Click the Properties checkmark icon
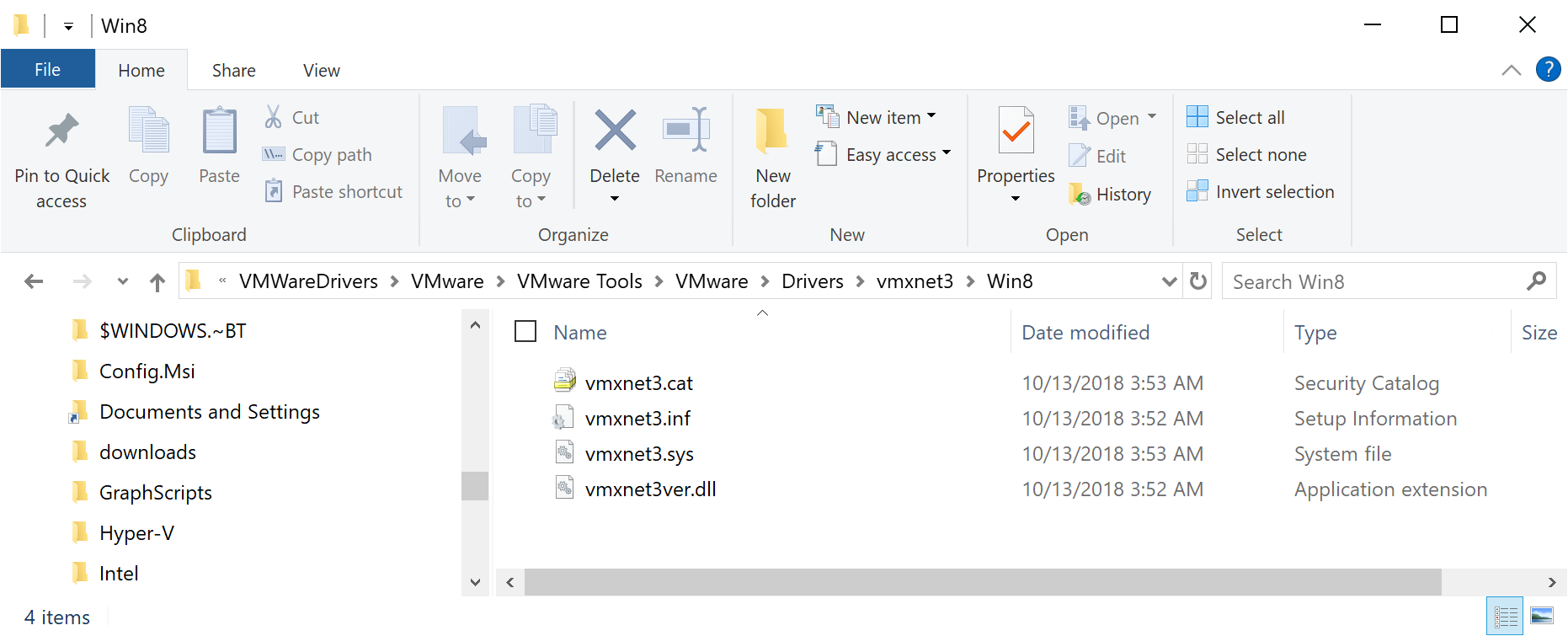 point(1016,130)
